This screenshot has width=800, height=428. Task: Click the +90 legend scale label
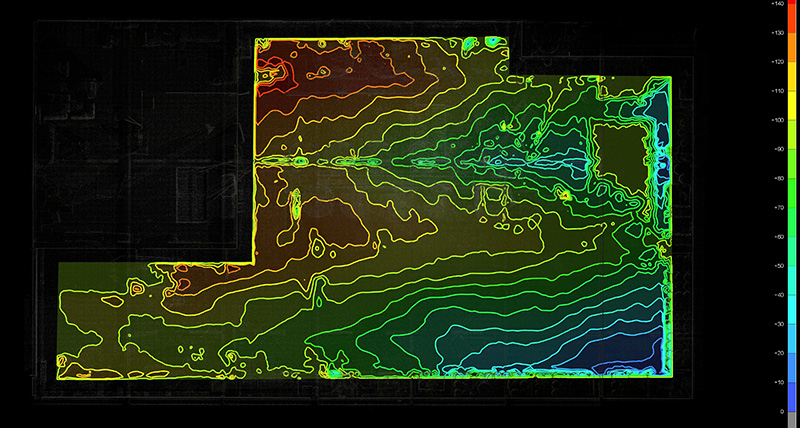click(775, 150)
